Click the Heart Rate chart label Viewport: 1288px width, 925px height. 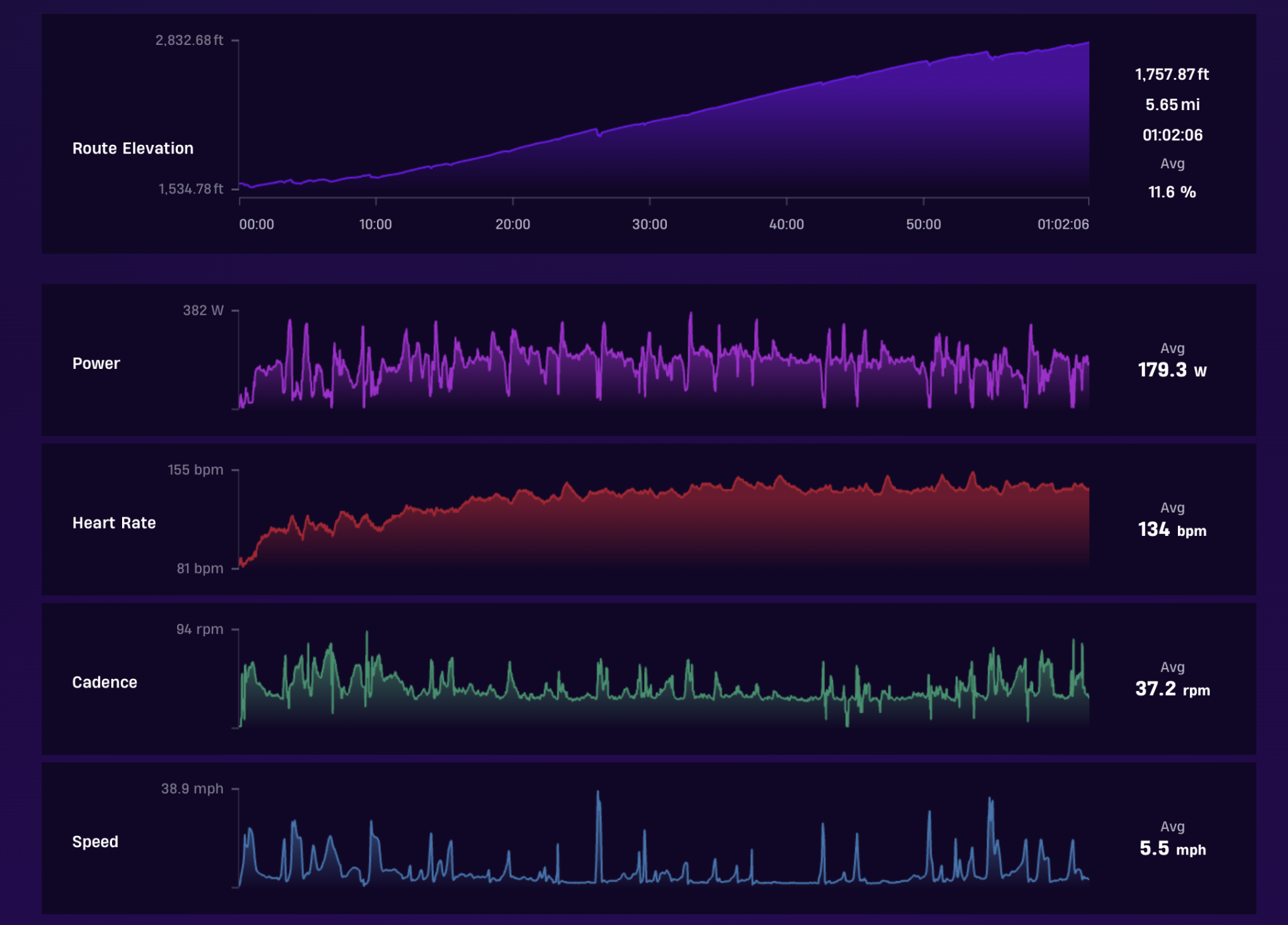click(x=114, y=523)
